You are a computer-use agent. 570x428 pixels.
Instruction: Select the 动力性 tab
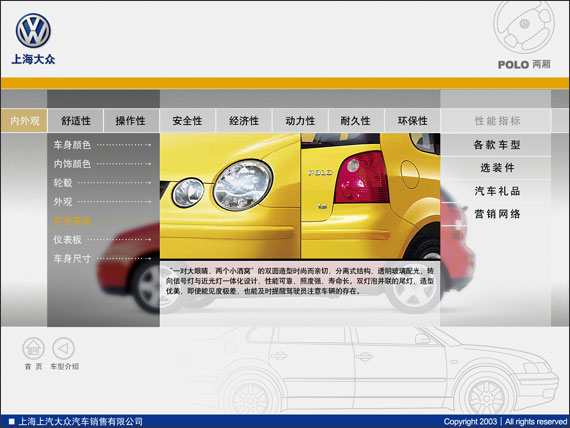tap(300, 120)
